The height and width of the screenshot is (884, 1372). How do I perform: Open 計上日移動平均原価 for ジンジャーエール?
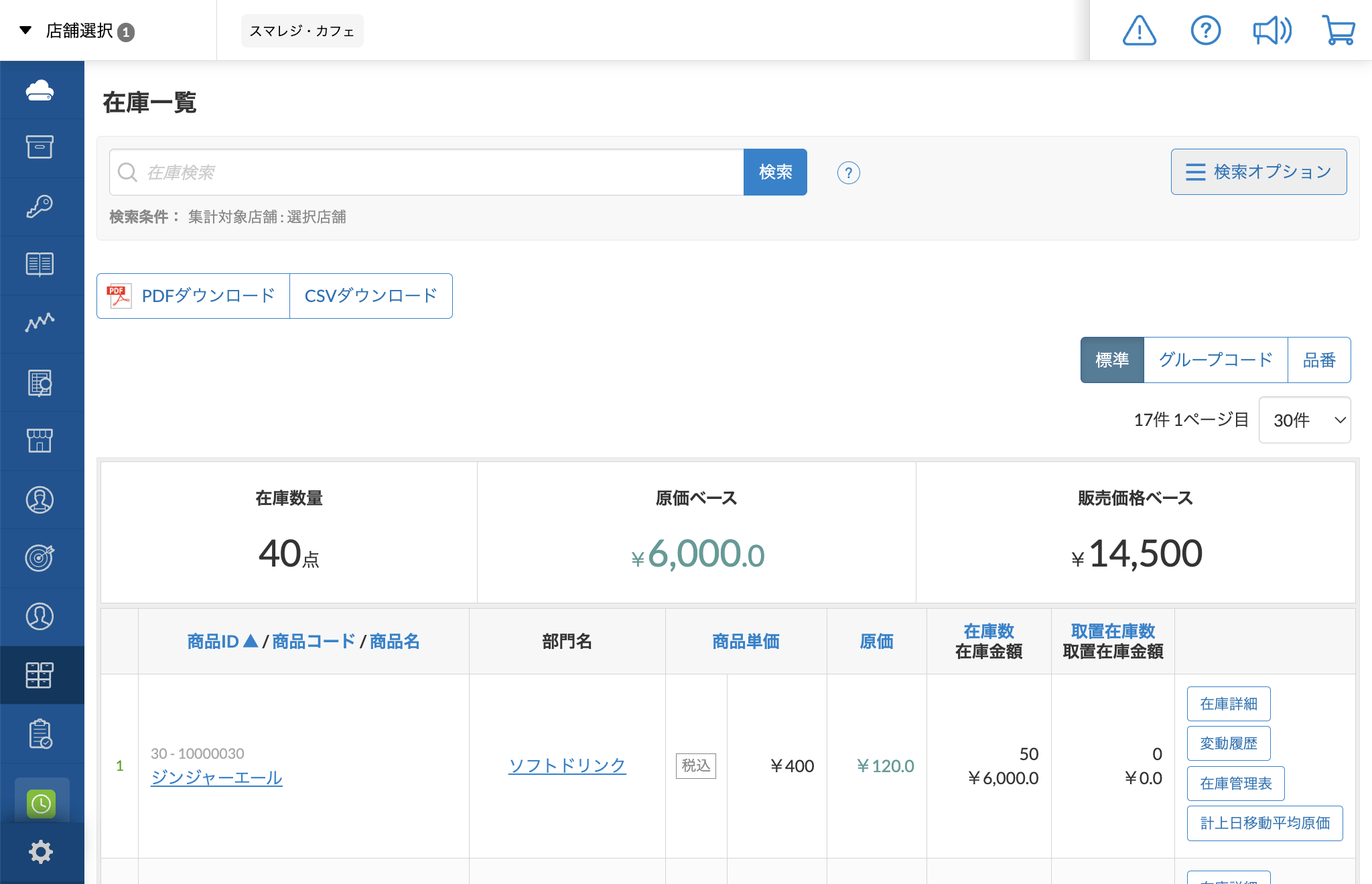pyautogui.click(x=1265, y=823)
